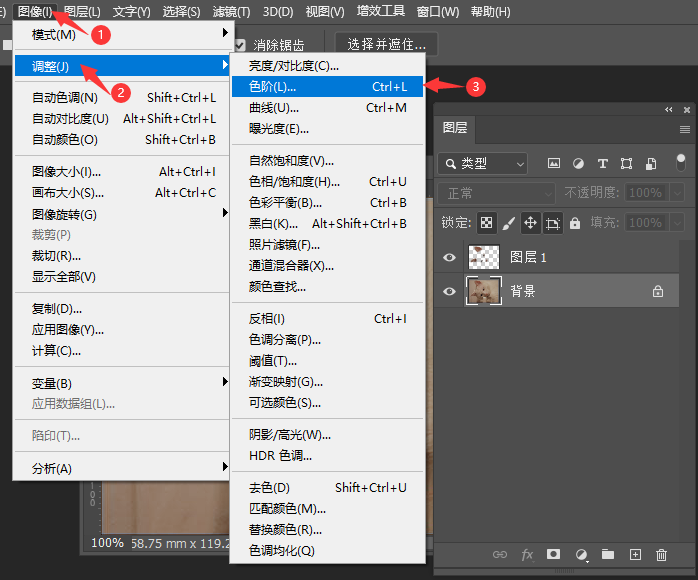Add a layer mask from panel footer
Viewport: 698px width, 580px height.
[x=553, y=554]
